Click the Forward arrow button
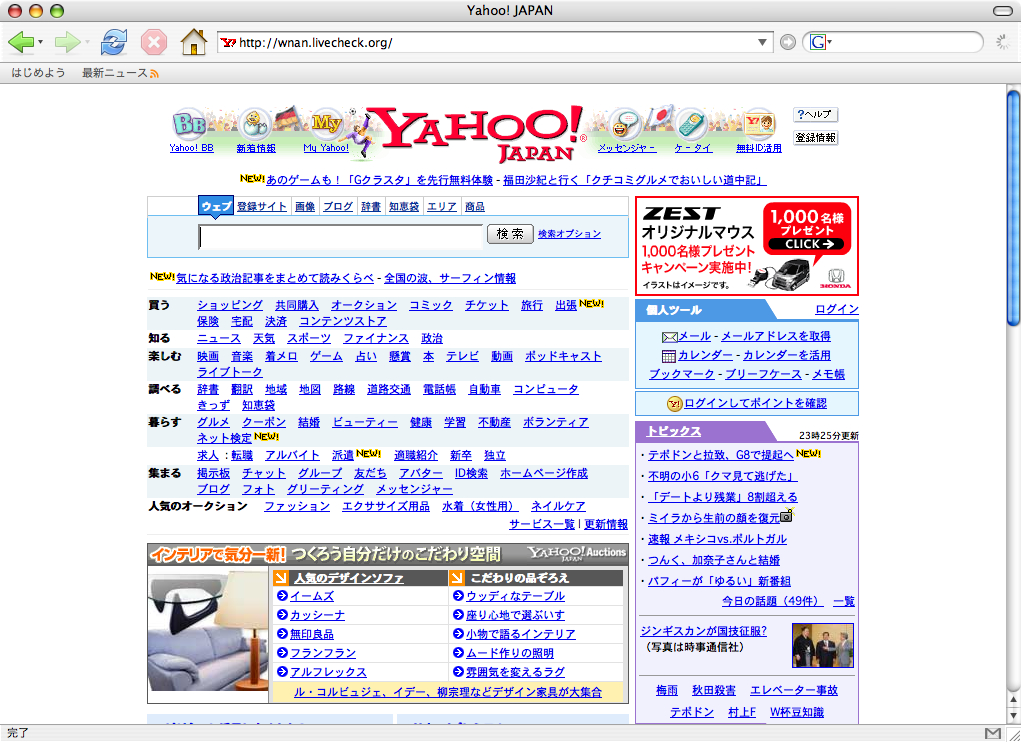This screenshot has width=1021, height=742. point(67,43)
